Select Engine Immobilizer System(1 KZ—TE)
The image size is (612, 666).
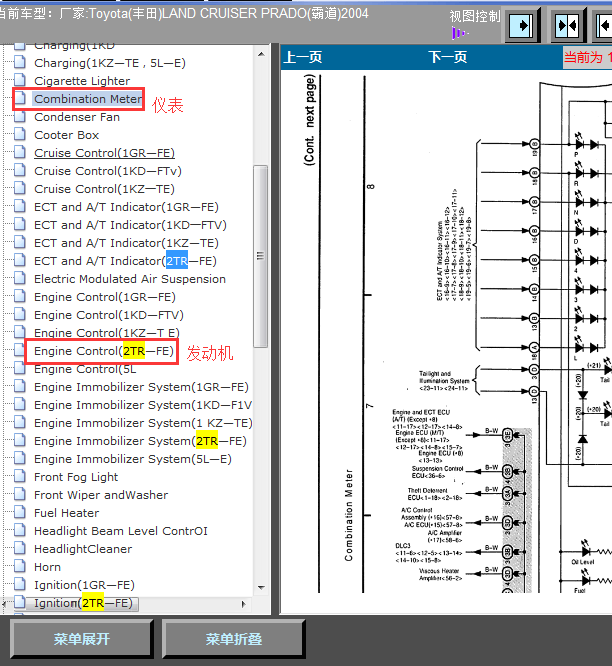tap(143, 423)
